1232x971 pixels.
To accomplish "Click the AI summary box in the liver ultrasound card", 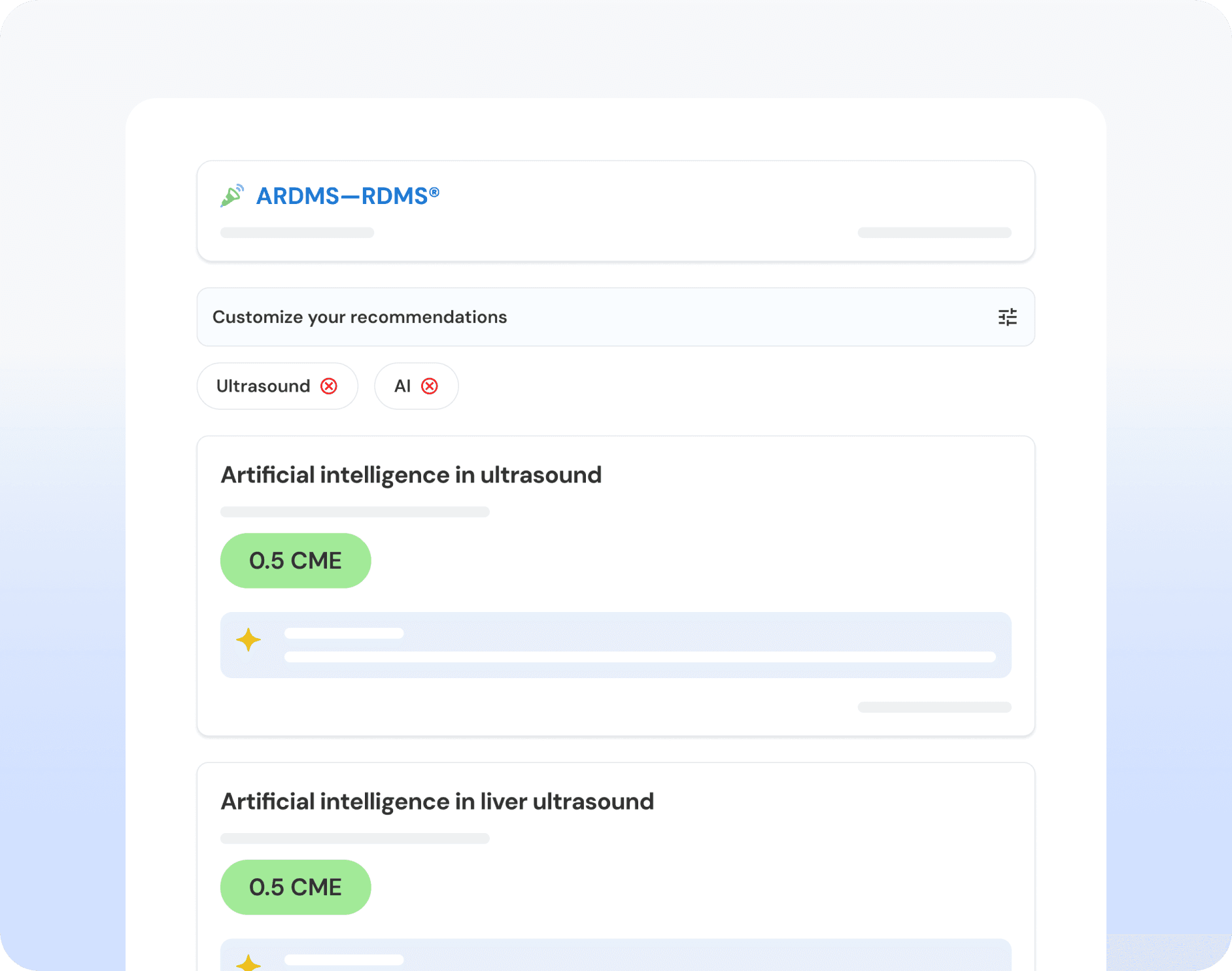I will (x=615, y=956).
